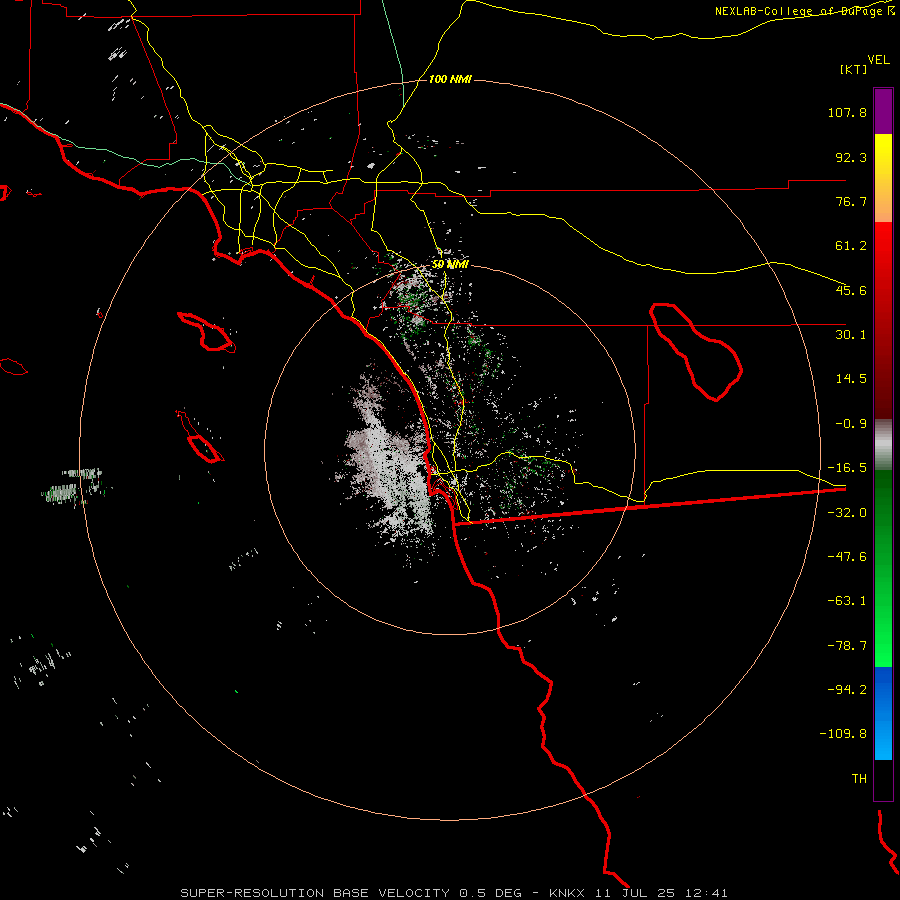Click the -16.5 velocity scale value
Viewport: 900px width, 900px height.
coord(847,468)
